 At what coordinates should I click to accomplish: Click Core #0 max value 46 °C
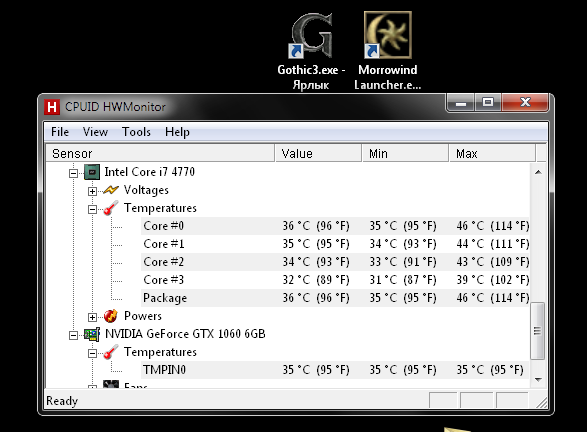(x=493, y=226)
